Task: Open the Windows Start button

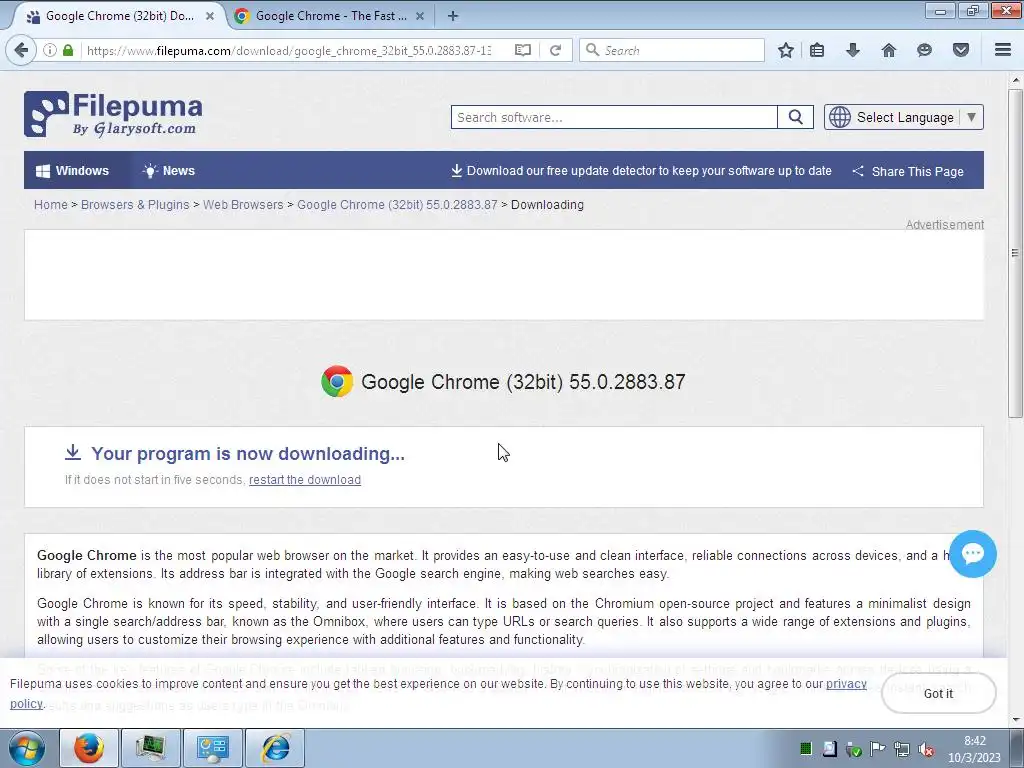Action: tap(26, 748)
